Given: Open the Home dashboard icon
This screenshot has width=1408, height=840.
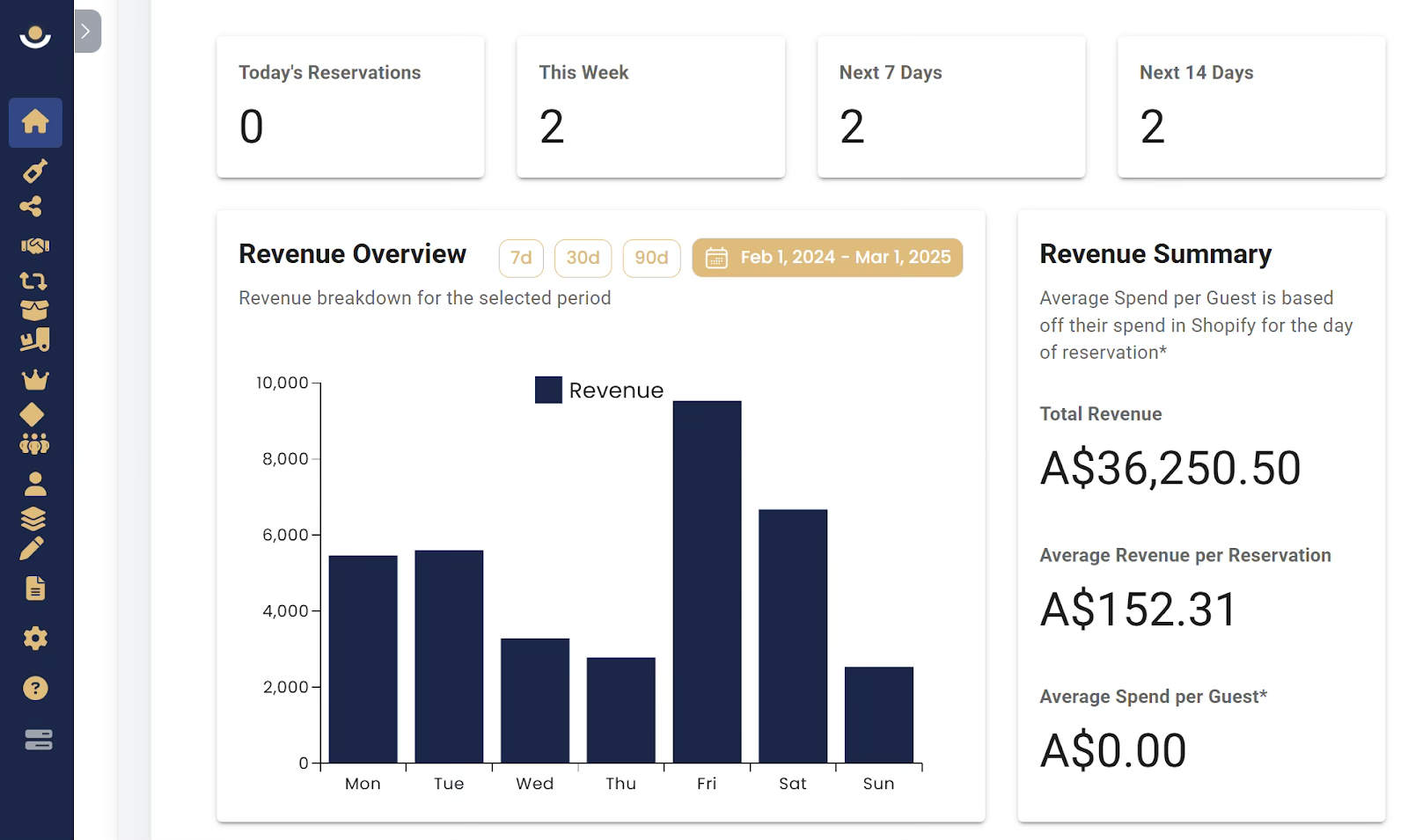Looking at the screenshot, I should tap(35, 121).
